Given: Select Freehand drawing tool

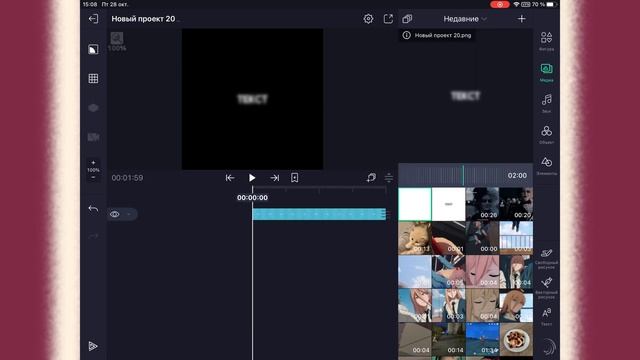Looking at the screenshot, I should [547, 258].
